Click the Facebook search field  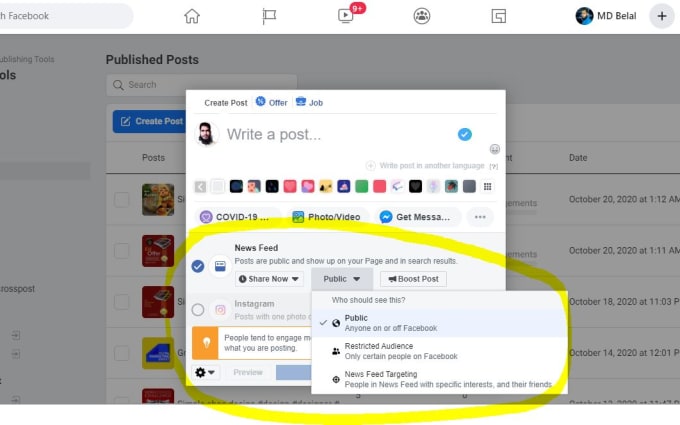pyautogui.click(x=65, y=16)
